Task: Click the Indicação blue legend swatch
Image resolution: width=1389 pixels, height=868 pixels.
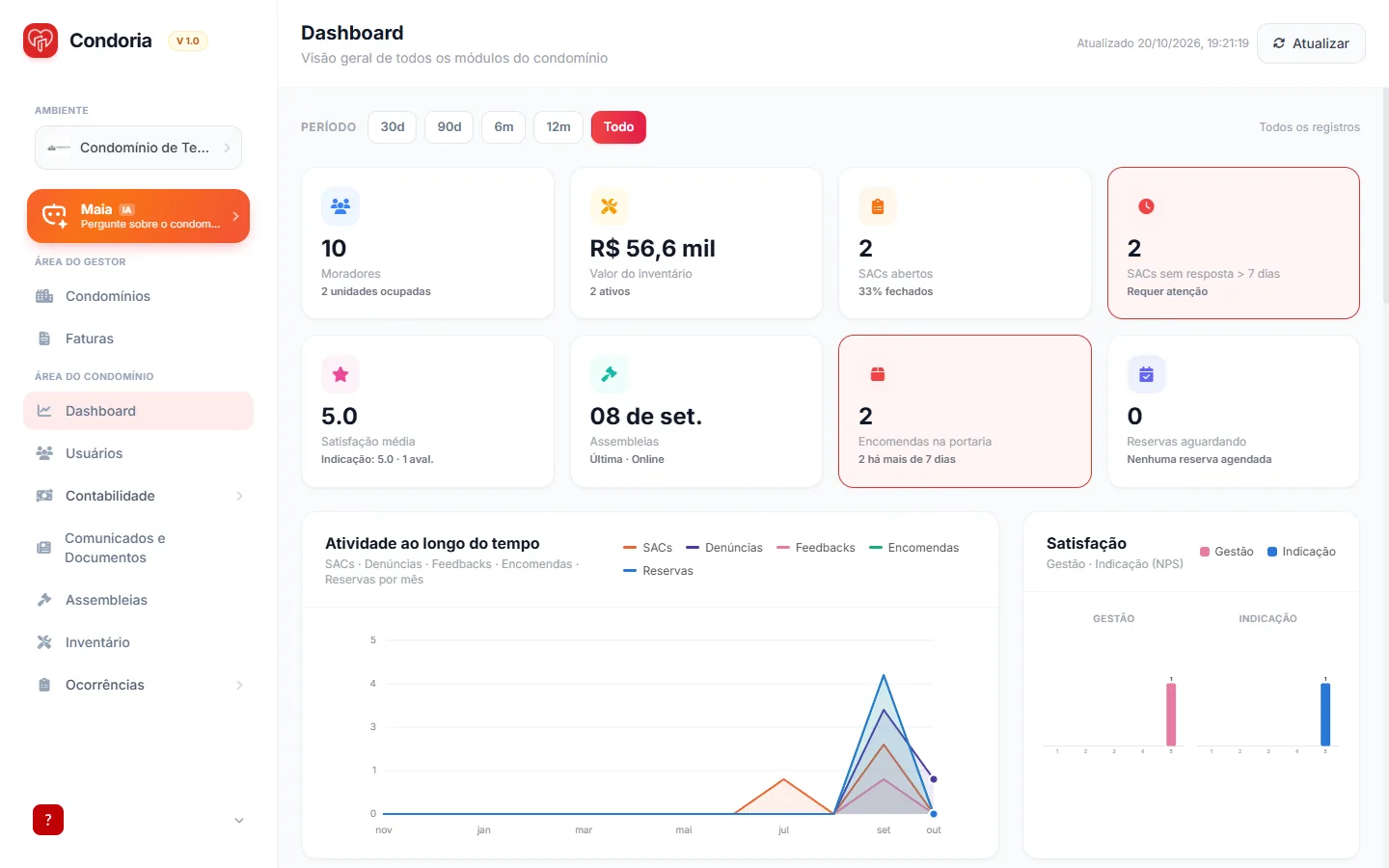Action: pos(1272,552)
